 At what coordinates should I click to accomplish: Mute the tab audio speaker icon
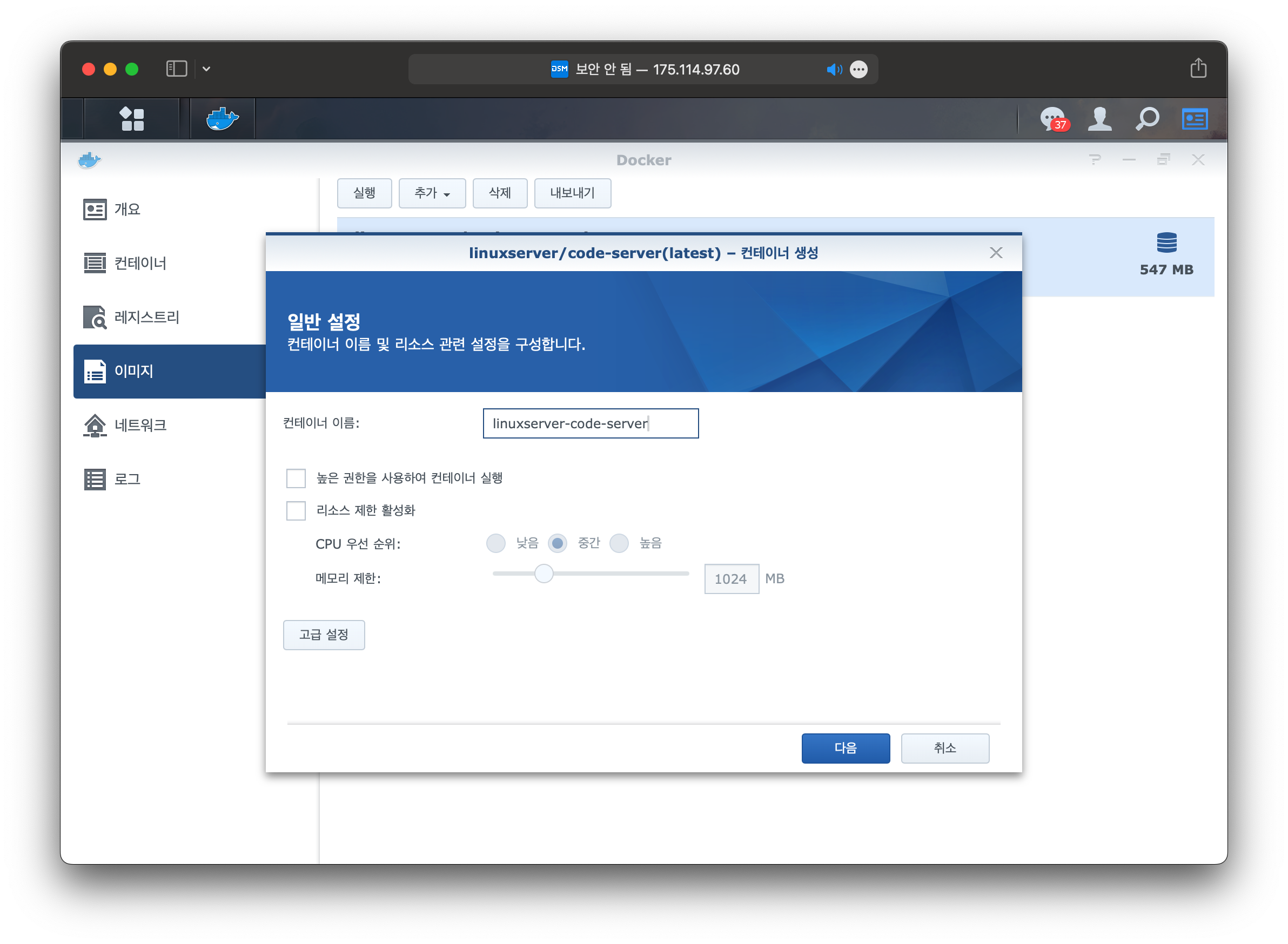click(x=834, y=70)
